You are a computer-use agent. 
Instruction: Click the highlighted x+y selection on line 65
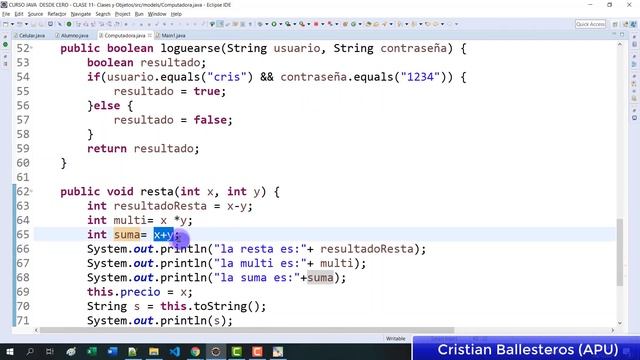[x=163, y=235]
